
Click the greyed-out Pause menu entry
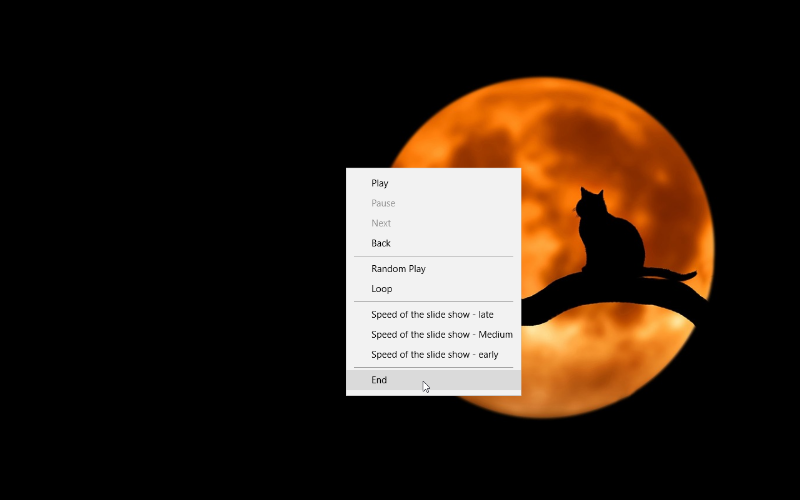coord(383,203)
